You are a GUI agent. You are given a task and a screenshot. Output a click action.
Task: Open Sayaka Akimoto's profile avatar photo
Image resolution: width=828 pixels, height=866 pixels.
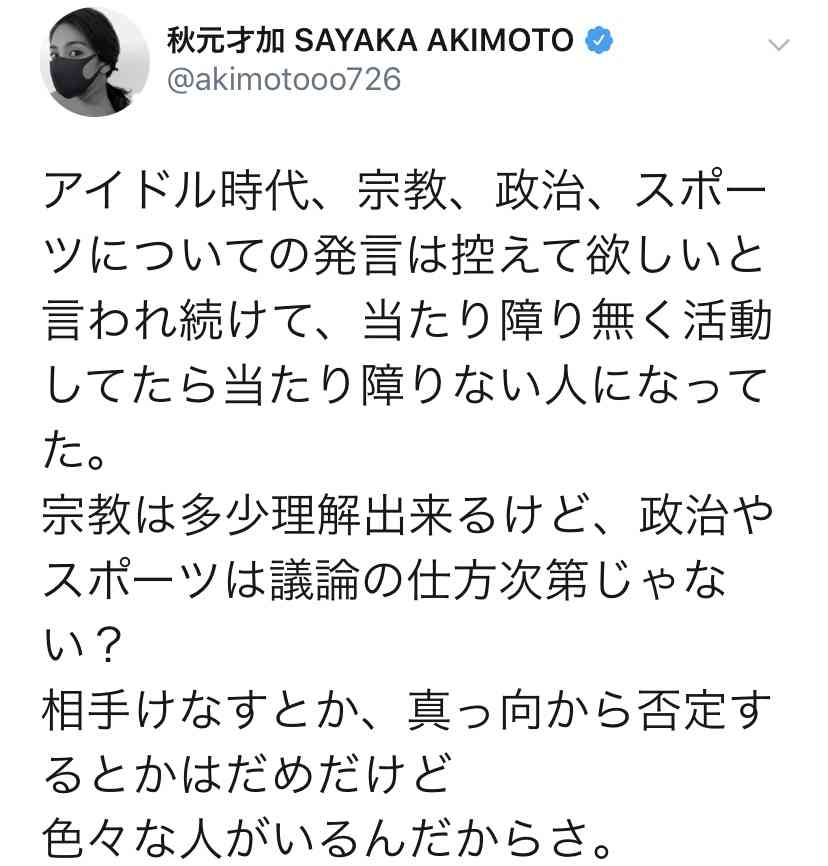tap(95, 62)
